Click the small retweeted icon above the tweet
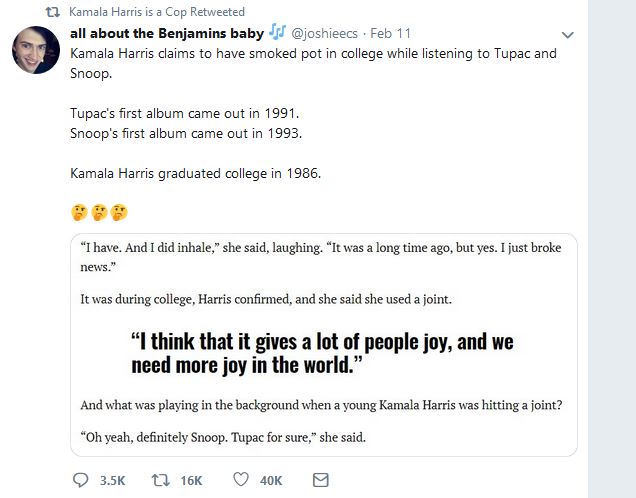Screen dimensions: 636x498 (x=53, y=11)
